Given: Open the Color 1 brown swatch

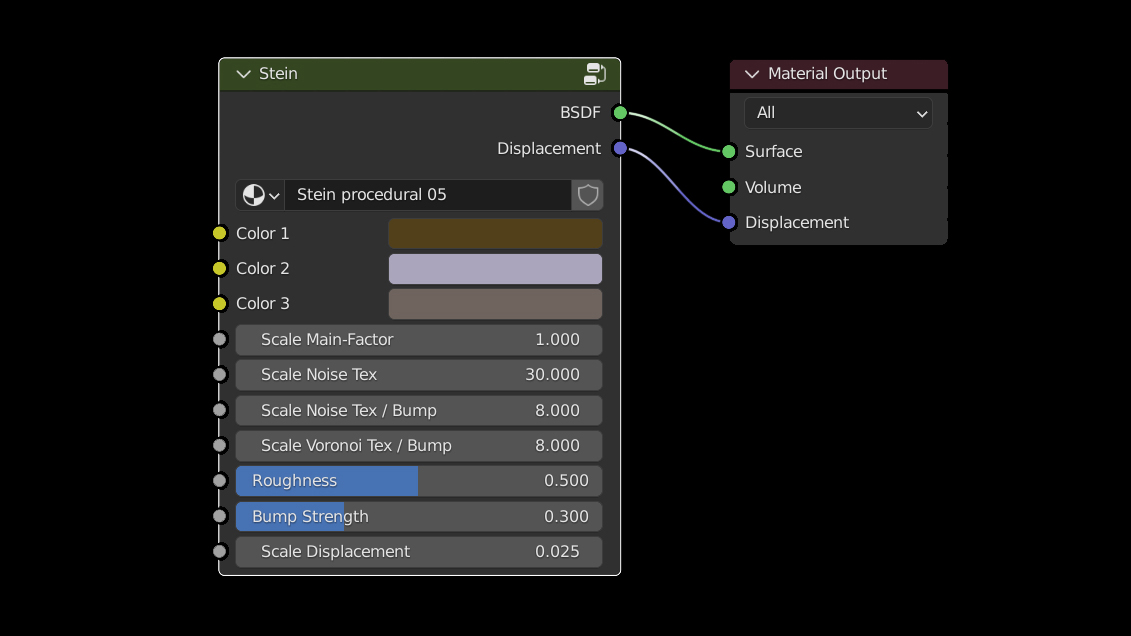Looking at the screenshot, I should click(x=495, y=234).
